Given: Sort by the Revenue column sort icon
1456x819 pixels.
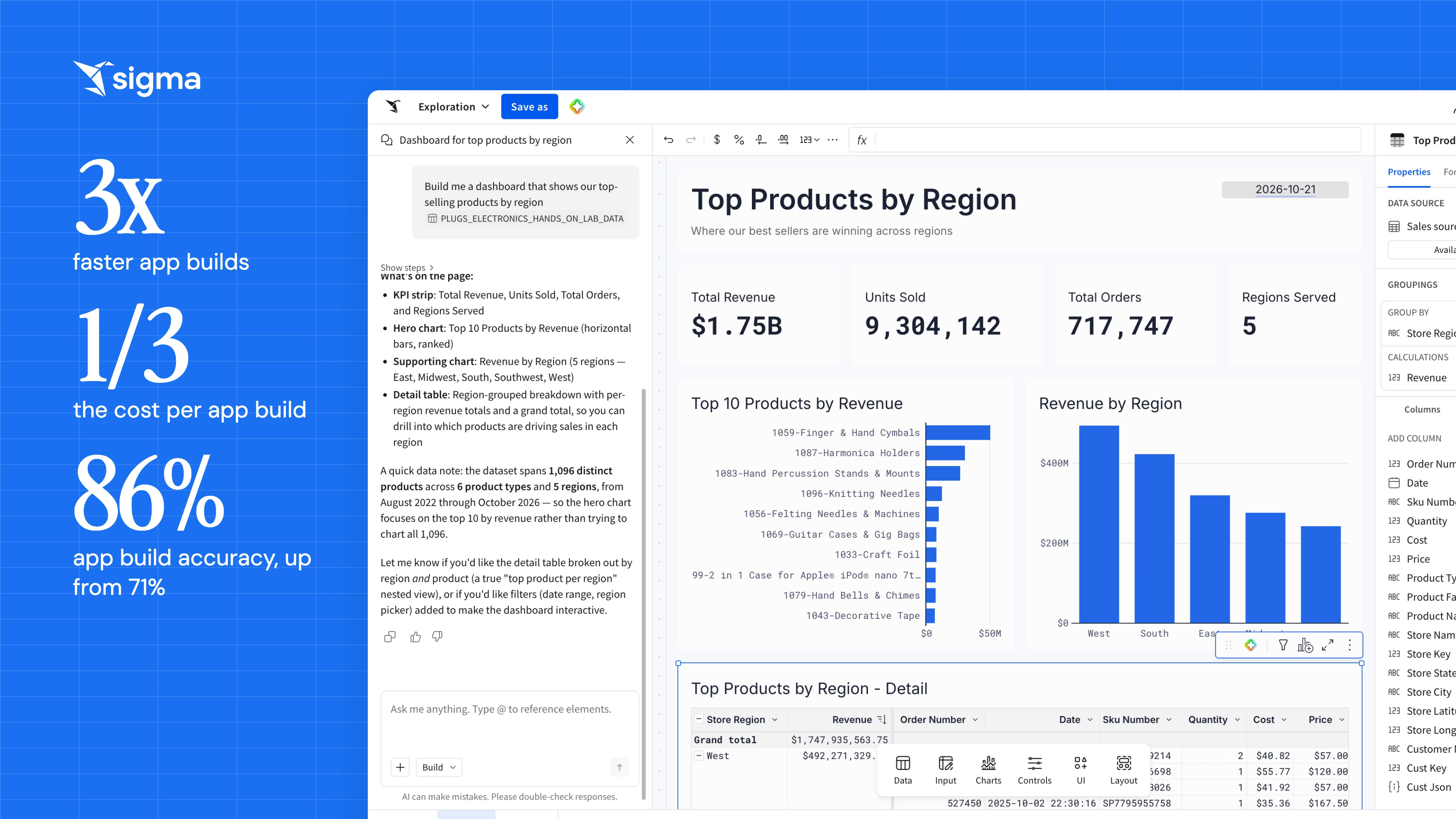Looking at the screenshot, I should 882,720.
